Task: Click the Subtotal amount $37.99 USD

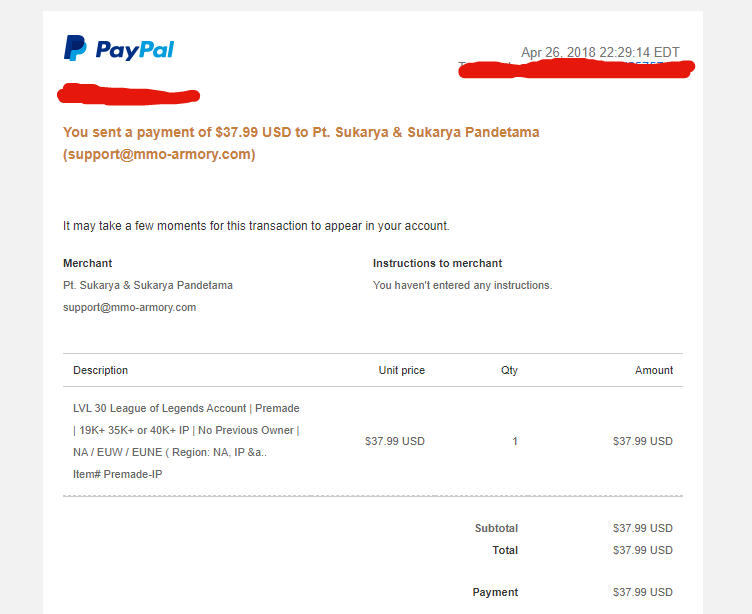Action: pos(643,528)
